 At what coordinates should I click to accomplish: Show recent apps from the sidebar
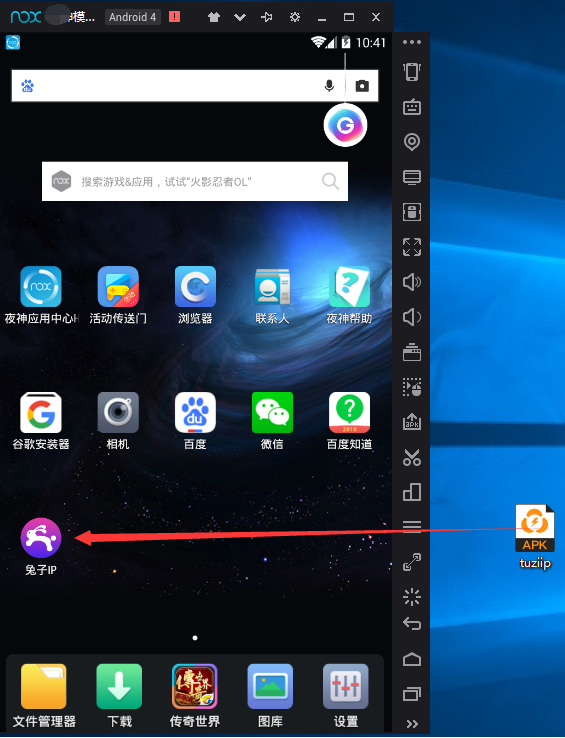point(412,694)
